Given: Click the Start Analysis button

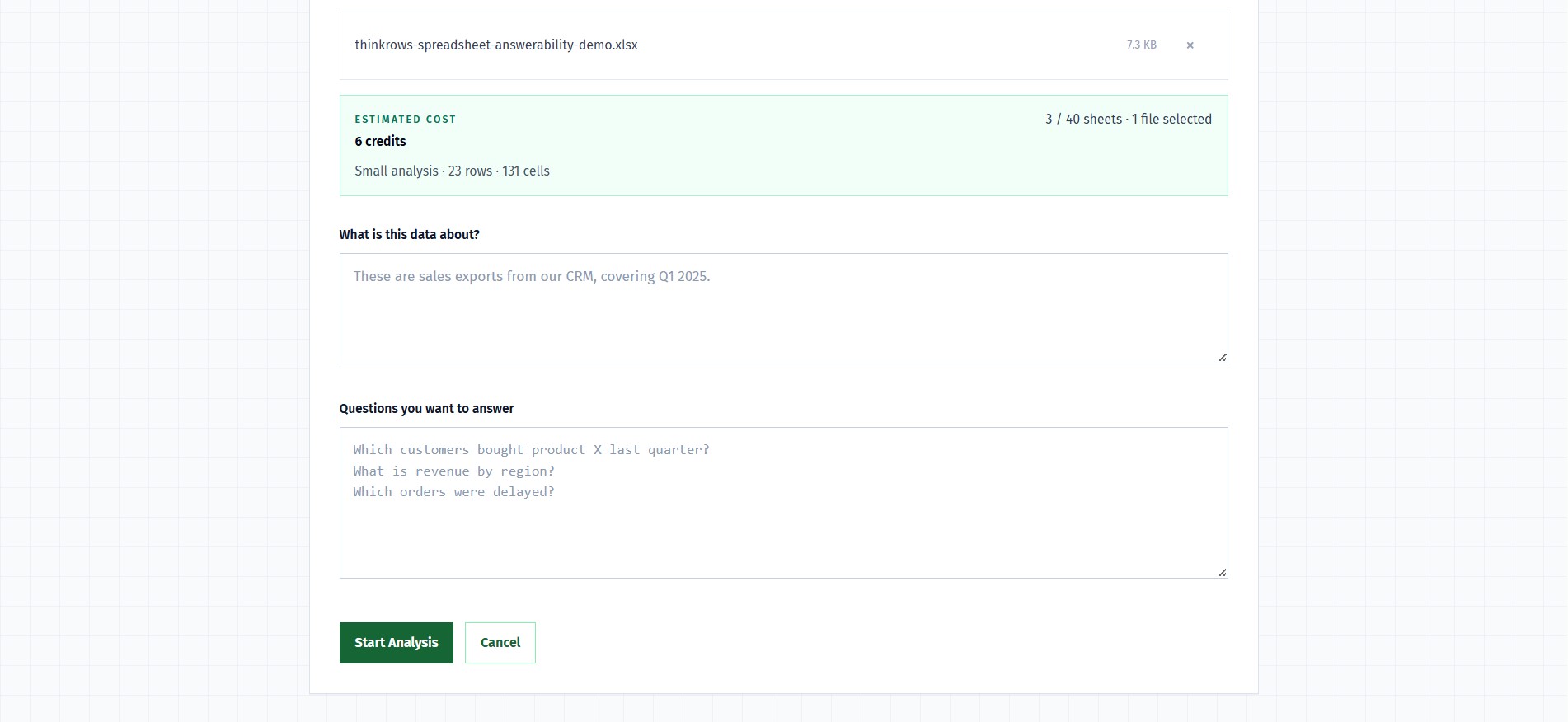Looking at the screenshot, I should coord(397,643).
